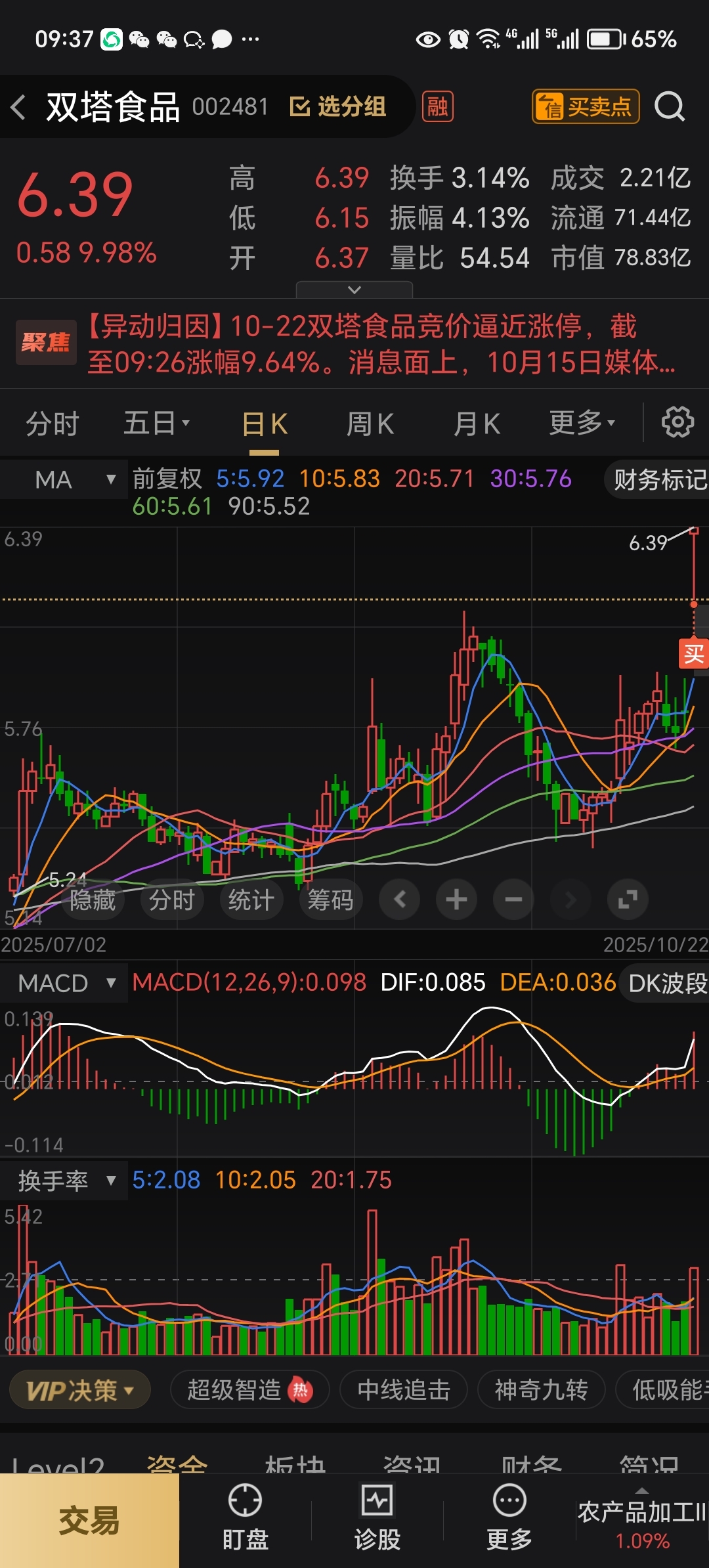The width and height of the screenshot is (709, 1568).
Task: Open 盯盘 monitoring icon
Action: [245, 1517]
